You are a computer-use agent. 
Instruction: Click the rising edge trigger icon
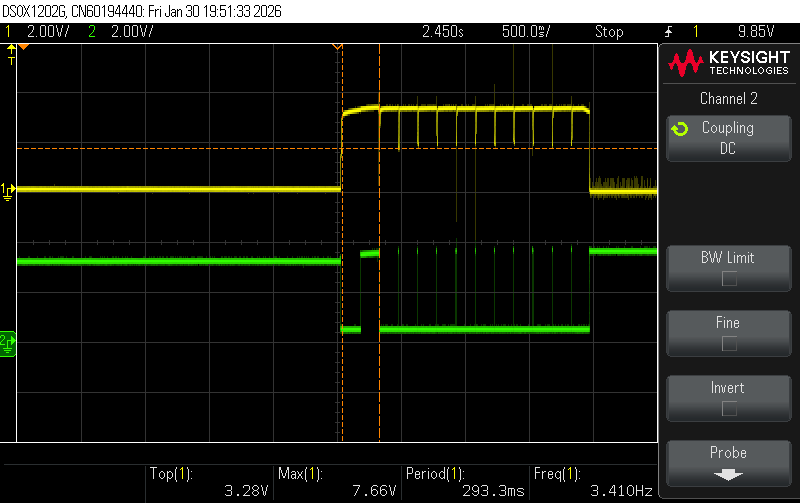[x=668, y=32]
